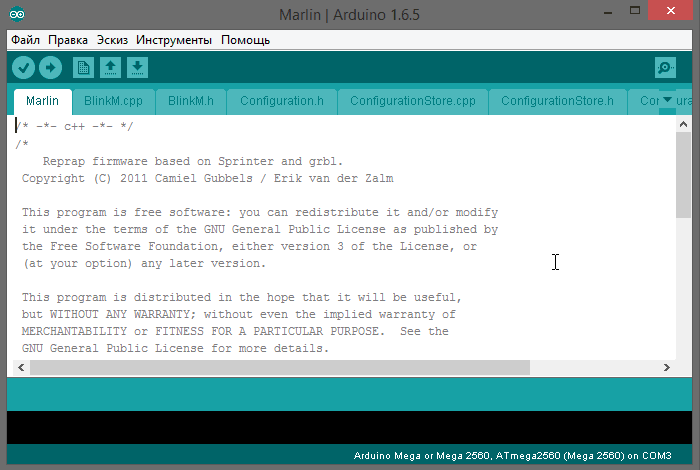The width and height of the screenshot is (700, 470).
Task: Click the horizontal scrollbar left arrow
Action: (21, 367)
